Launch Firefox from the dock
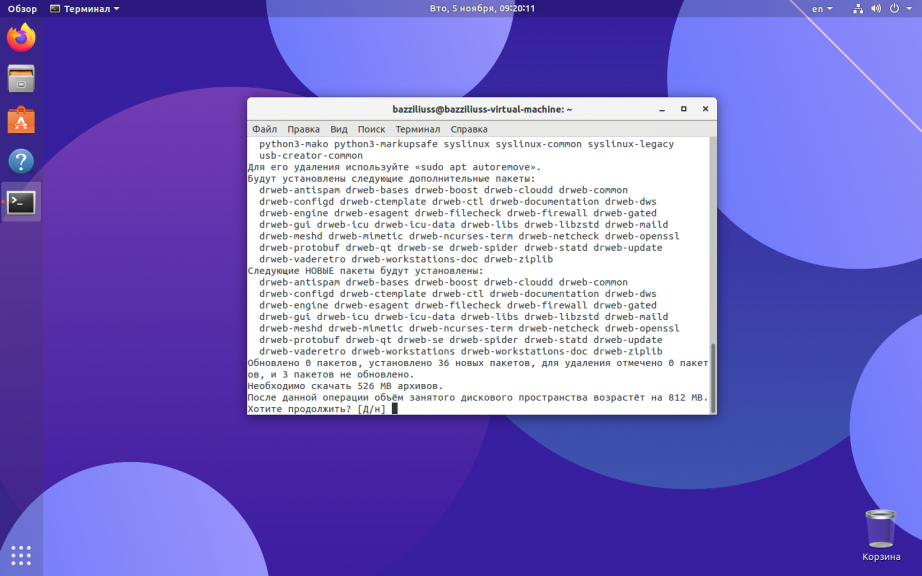Viewport: 922px width, 576px height. coord(21,38)
